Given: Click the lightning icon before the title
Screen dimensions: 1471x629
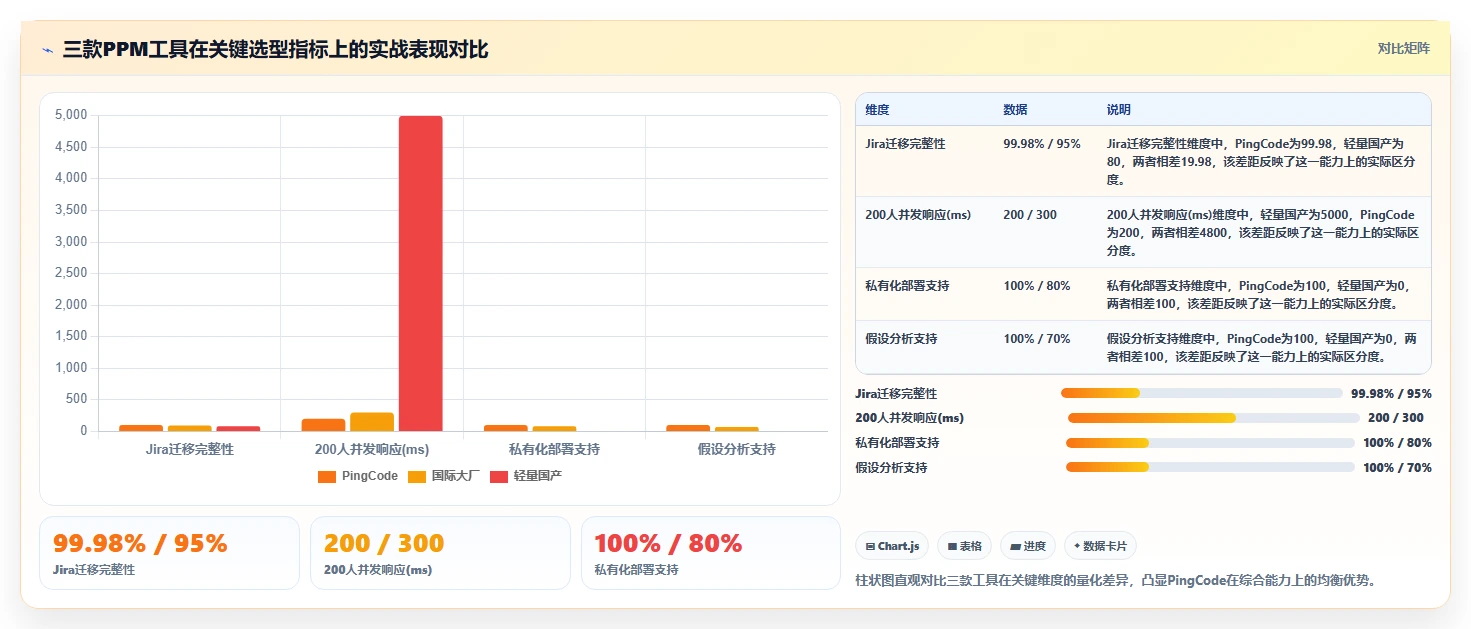Looking at the screenshot, I should coord(47,50).
